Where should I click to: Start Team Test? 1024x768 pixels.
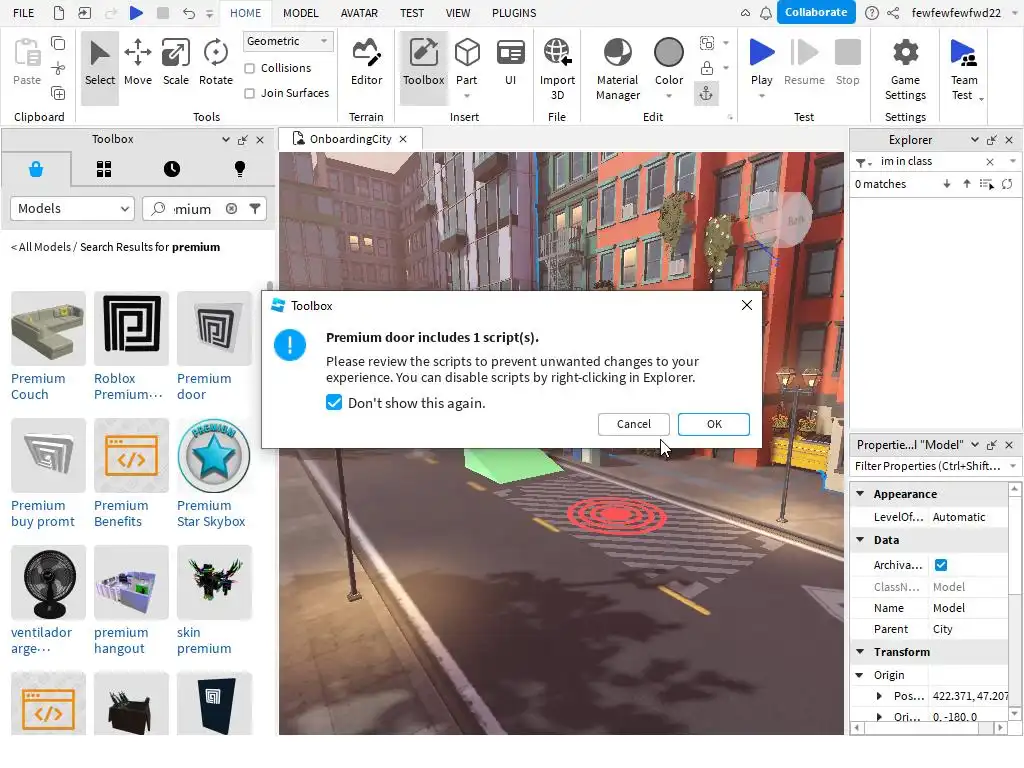point(964,69)
